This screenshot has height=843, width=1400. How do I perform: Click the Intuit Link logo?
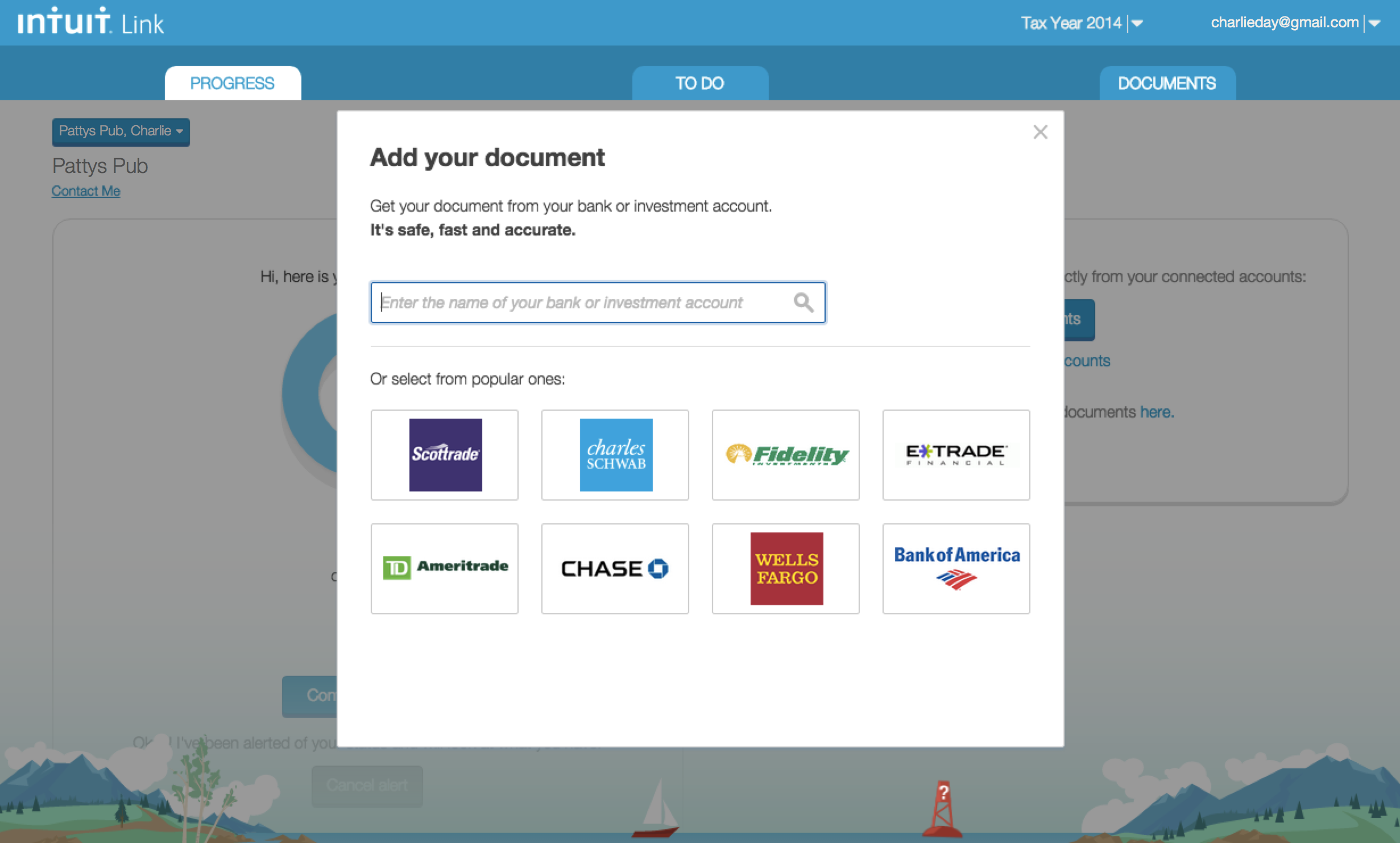pyautogui.click(x=90, y=22)
